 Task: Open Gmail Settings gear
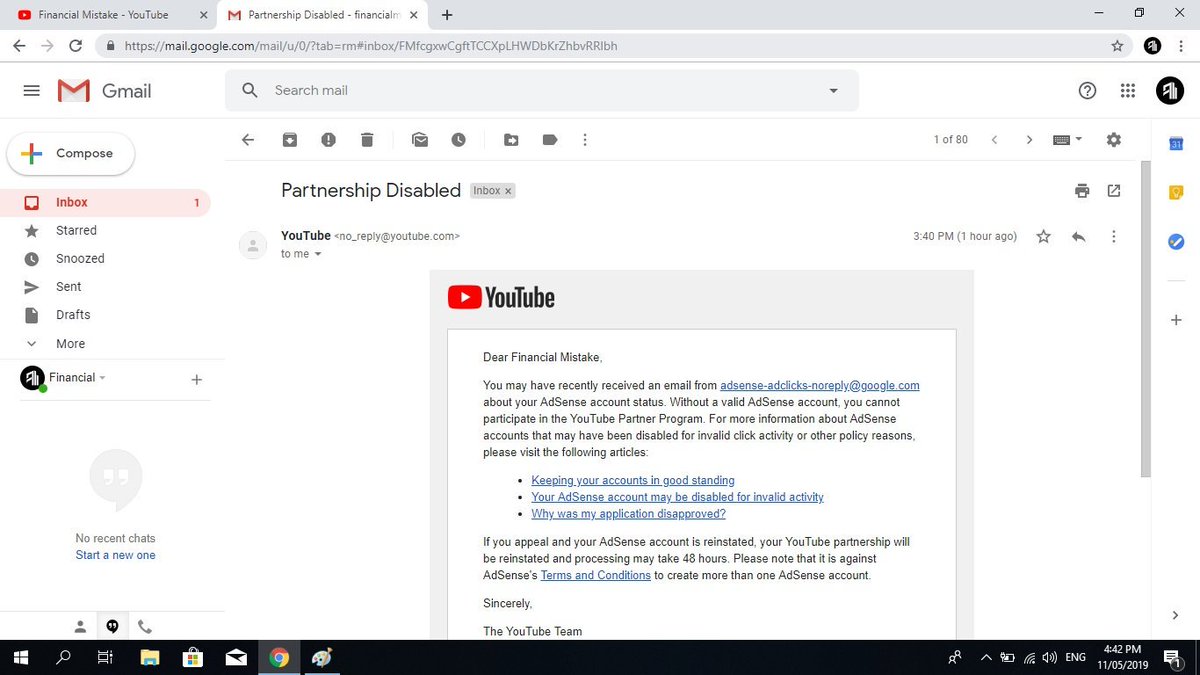click(1114, 140)
